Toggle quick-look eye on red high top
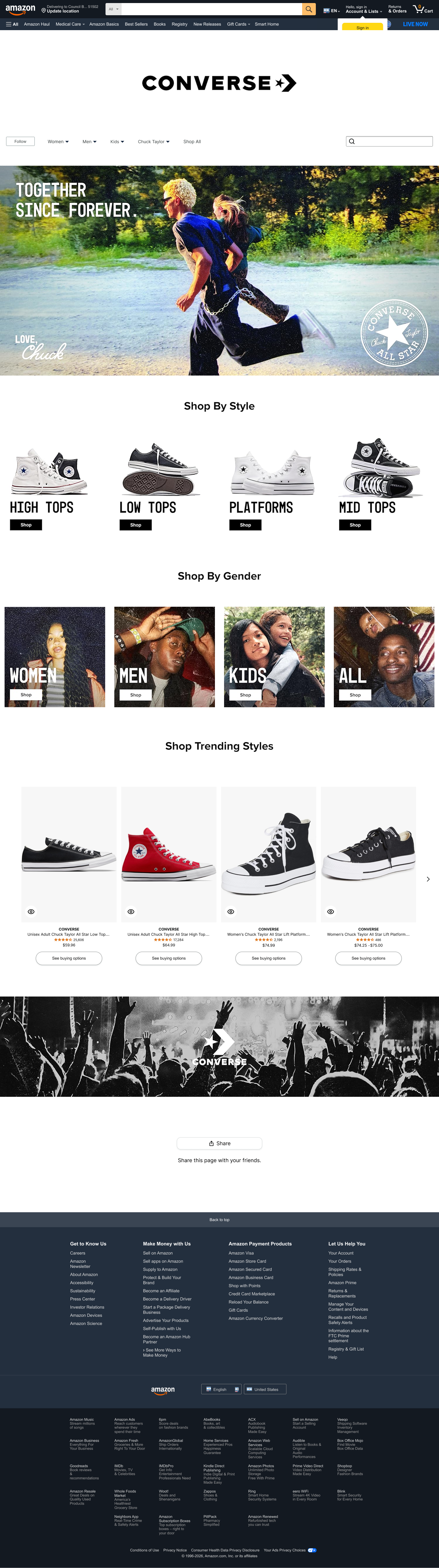 point(131,911)
